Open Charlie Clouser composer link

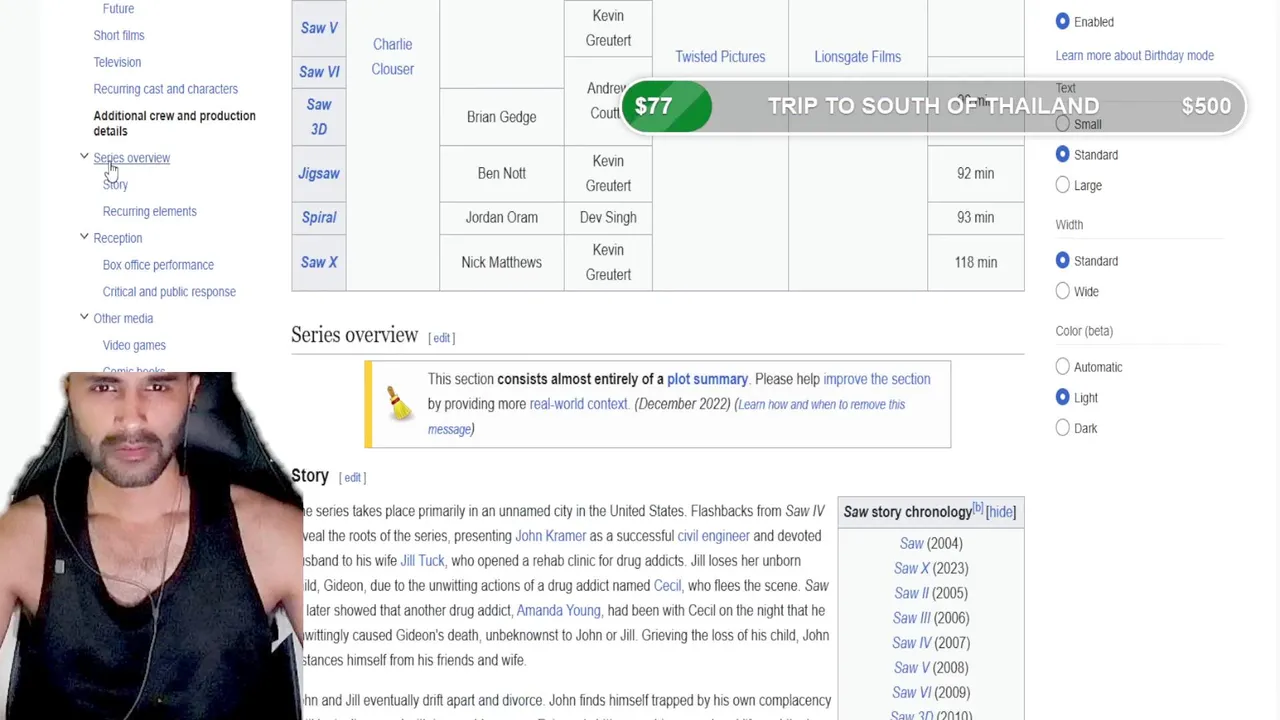[x=392, y=56]
